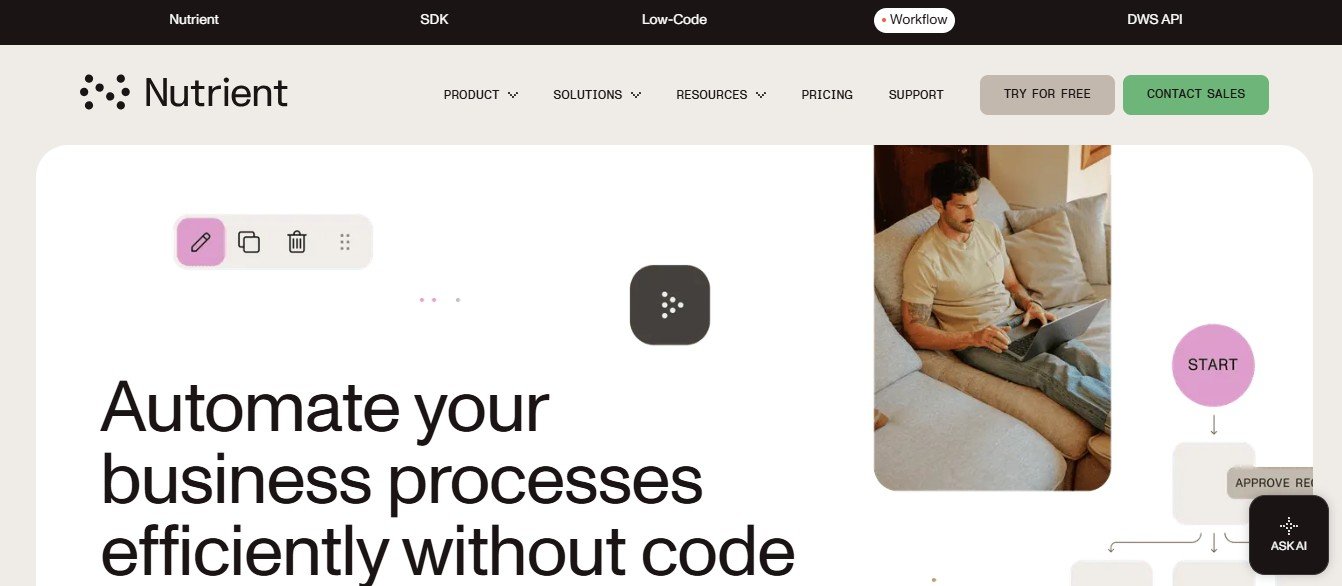Viewport: 1342px width, 586px height.
Task: Go to the Nutrient top tab
Action: [x=194, y=20]
